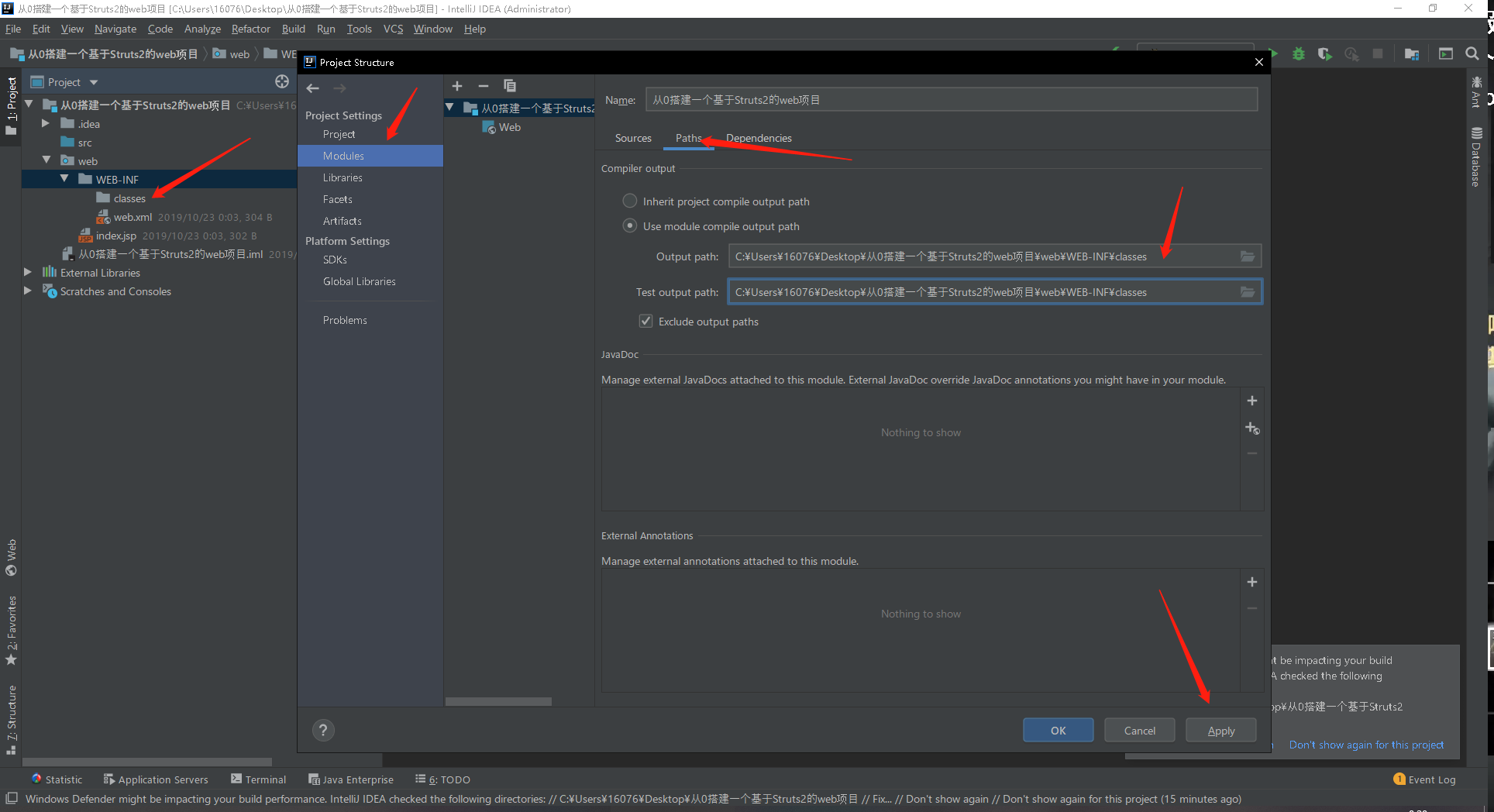The height and width of the screenshot is (812, 1494).
Task: Switch to the Dependencies tab
Action: pos(759,138)
